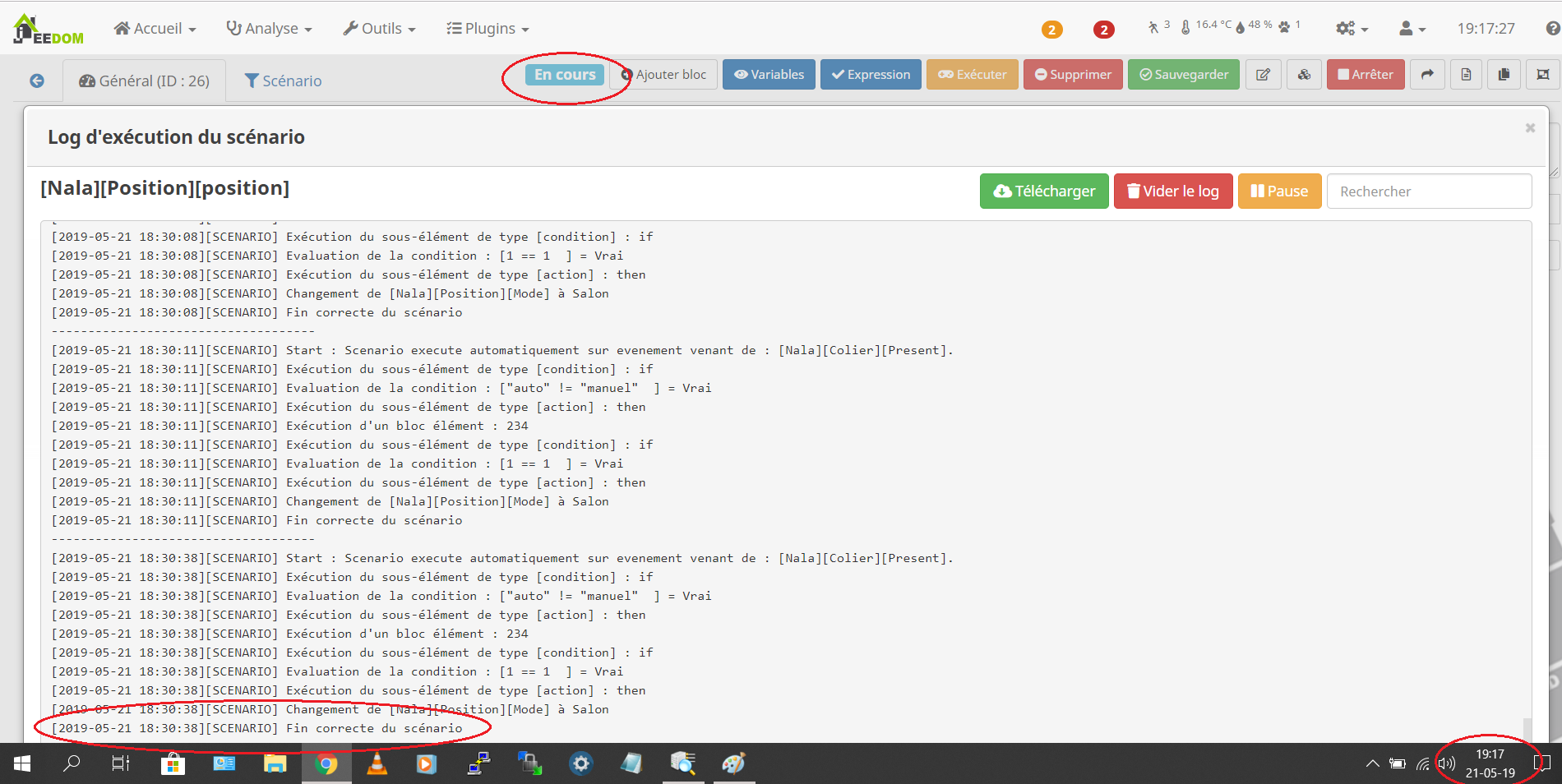Click the red notification badge showing 2

point(1103,30)
